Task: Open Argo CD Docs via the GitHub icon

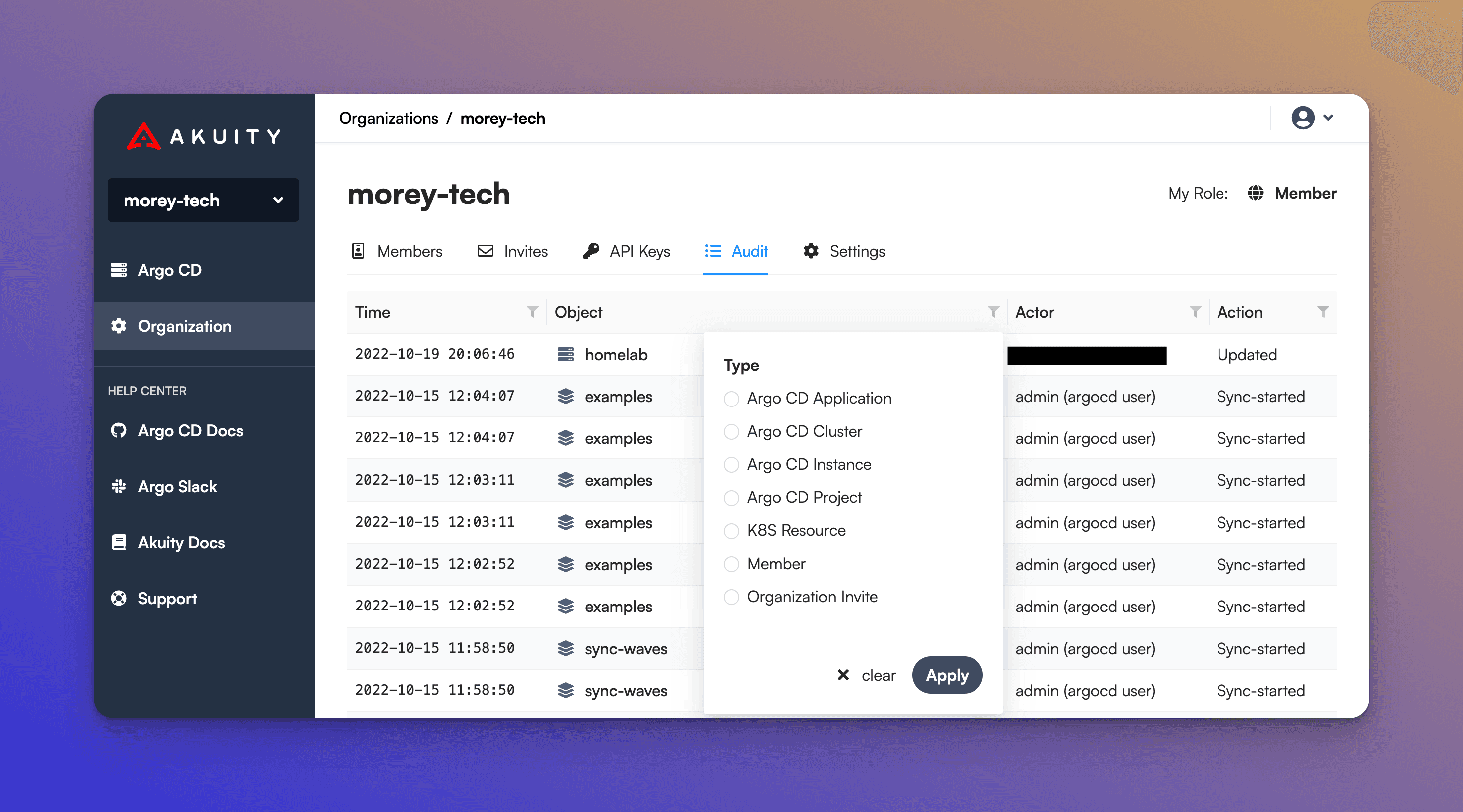Action: click(118, 431)
